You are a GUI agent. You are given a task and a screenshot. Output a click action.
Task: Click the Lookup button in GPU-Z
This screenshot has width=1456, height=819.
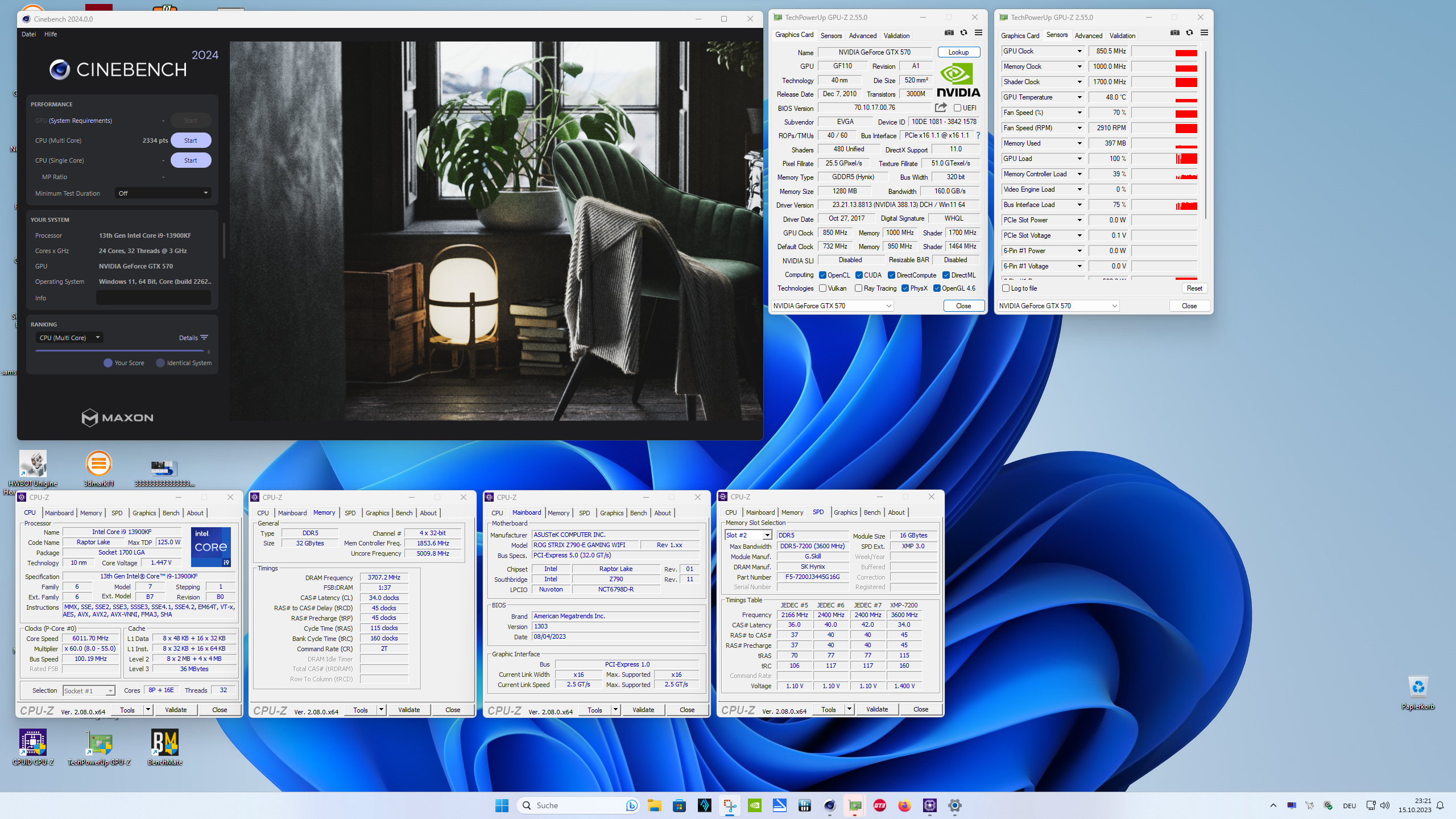pos(958,52)
